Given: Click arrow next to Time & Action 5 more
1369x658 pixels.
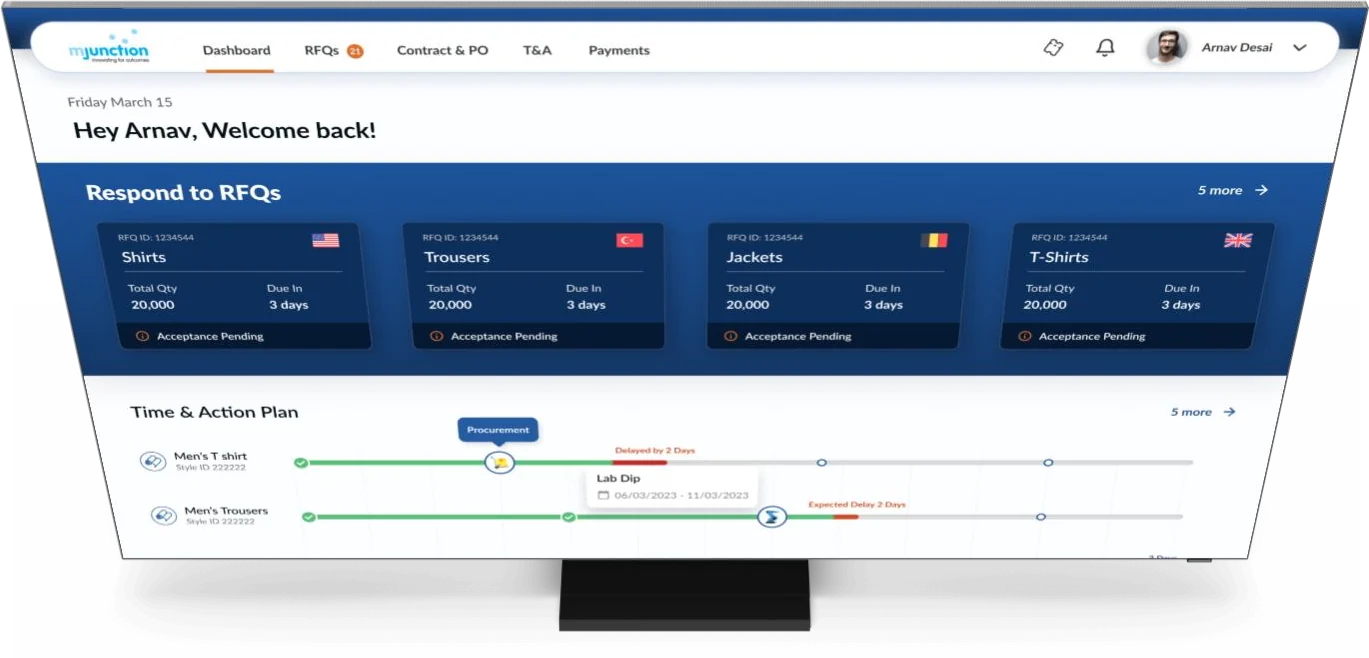Looking at the screenshot, I should point(1230,412).
